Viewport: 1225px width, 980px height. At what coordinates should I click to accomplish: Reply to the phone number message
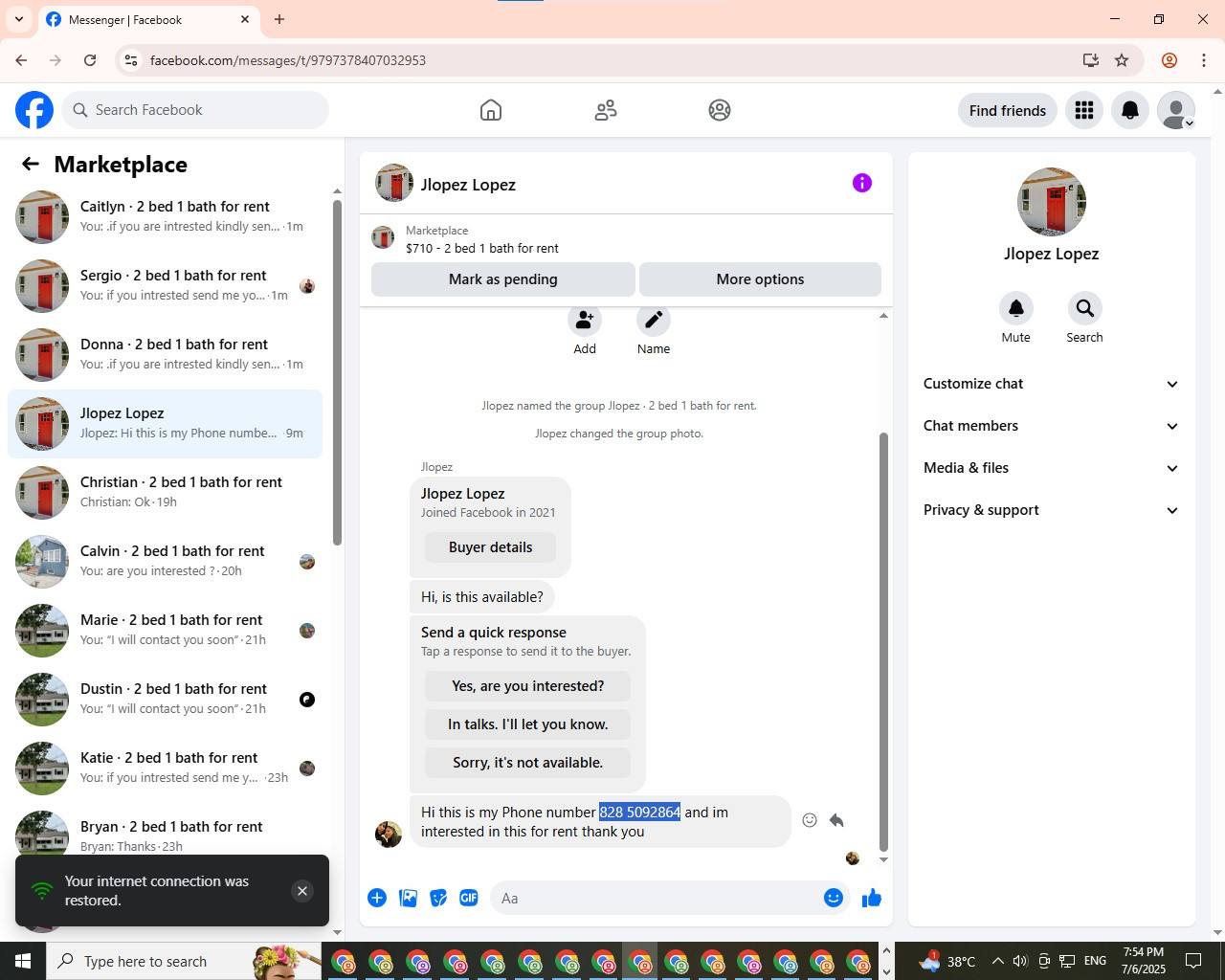tap(836, 820)
